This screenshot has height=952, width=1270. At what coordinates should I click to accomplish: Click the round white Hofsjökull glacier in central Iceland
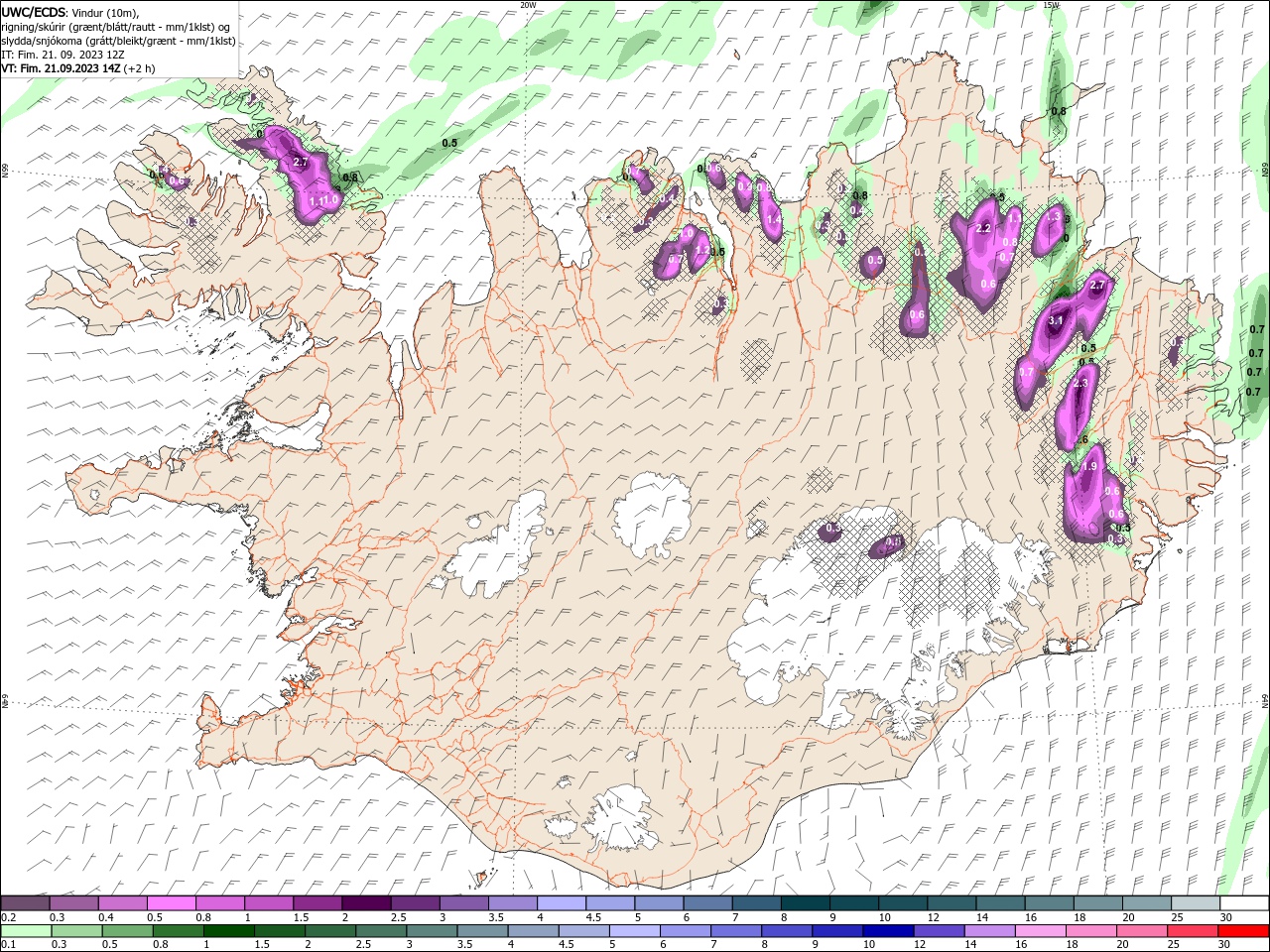[651, 514]
